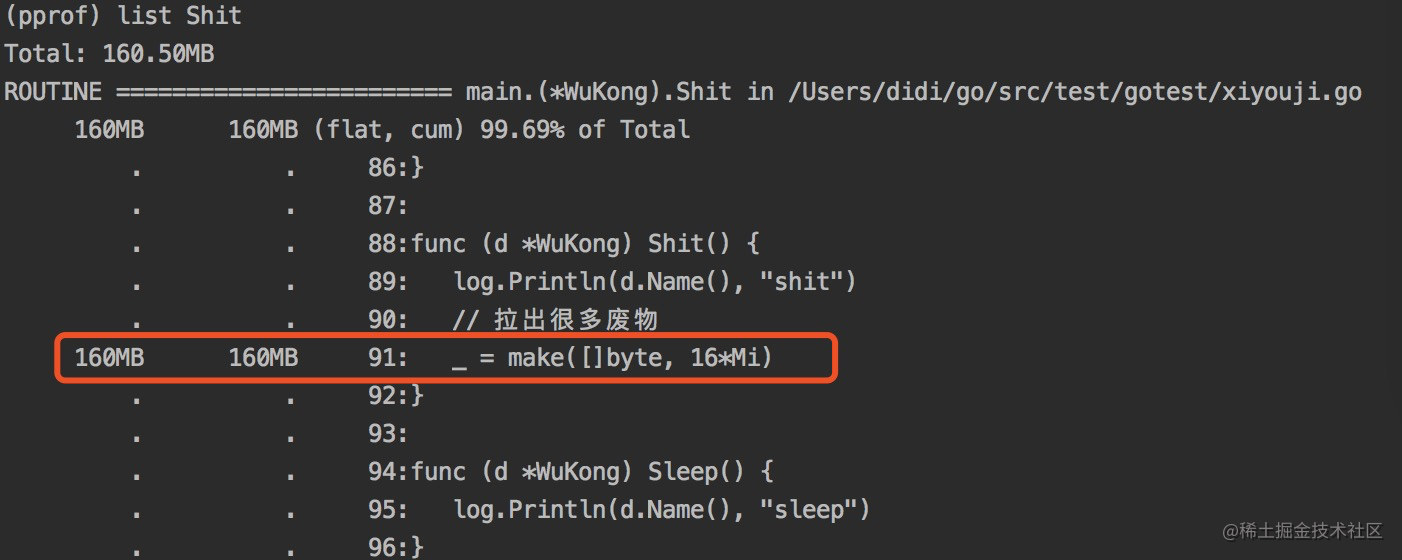
Task: Click the 稀土掘金技术社区 watermark
Action: pyautogui.click(x=1303, y=531)
